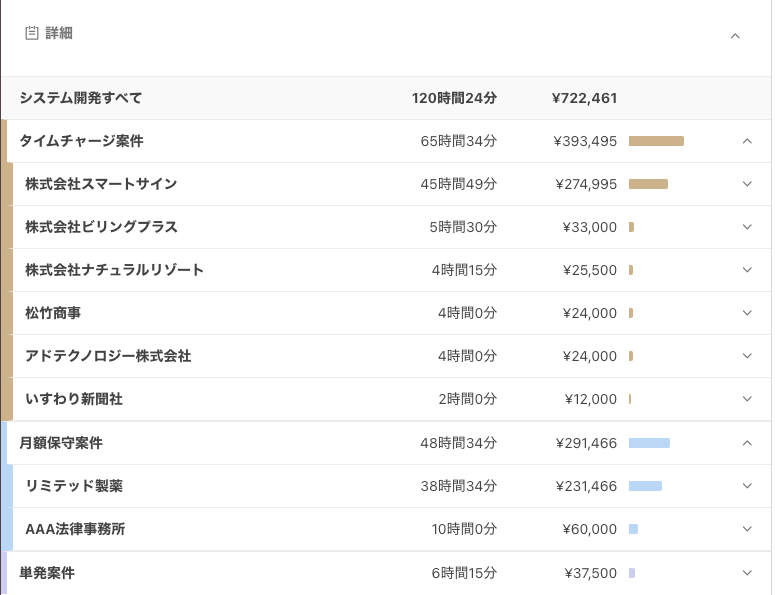Expand 株式会社ナチュラルリゾート row chevron
Screen dimensions: 775x595
(747, 270)
